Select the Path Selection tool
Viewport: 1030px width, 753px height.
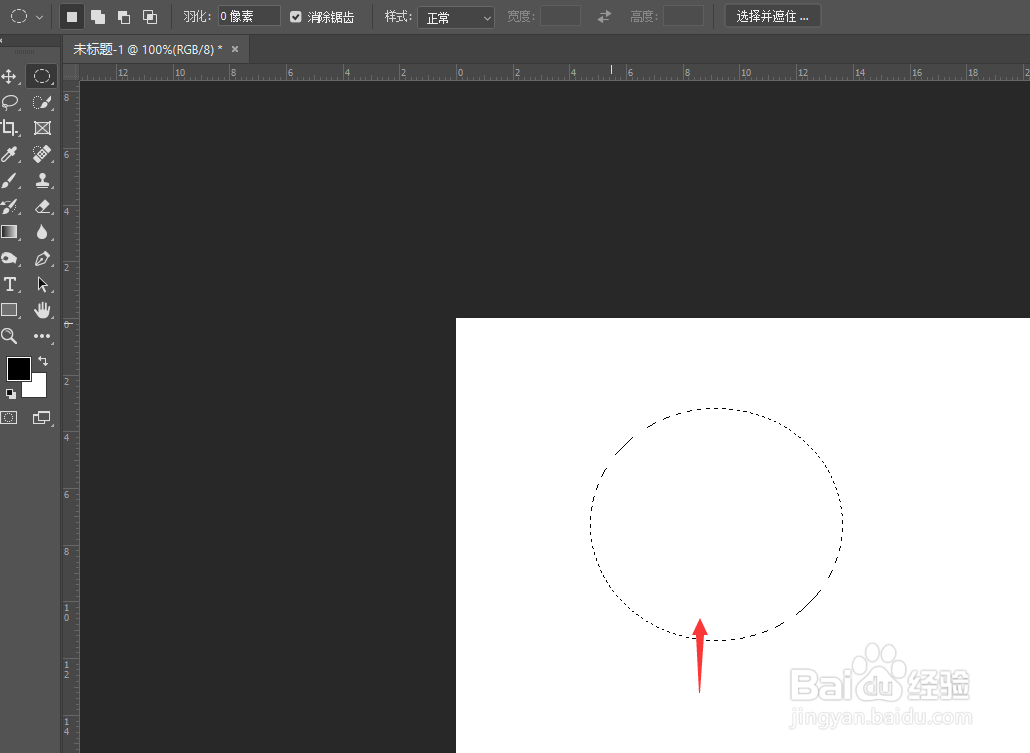point(42,284)
